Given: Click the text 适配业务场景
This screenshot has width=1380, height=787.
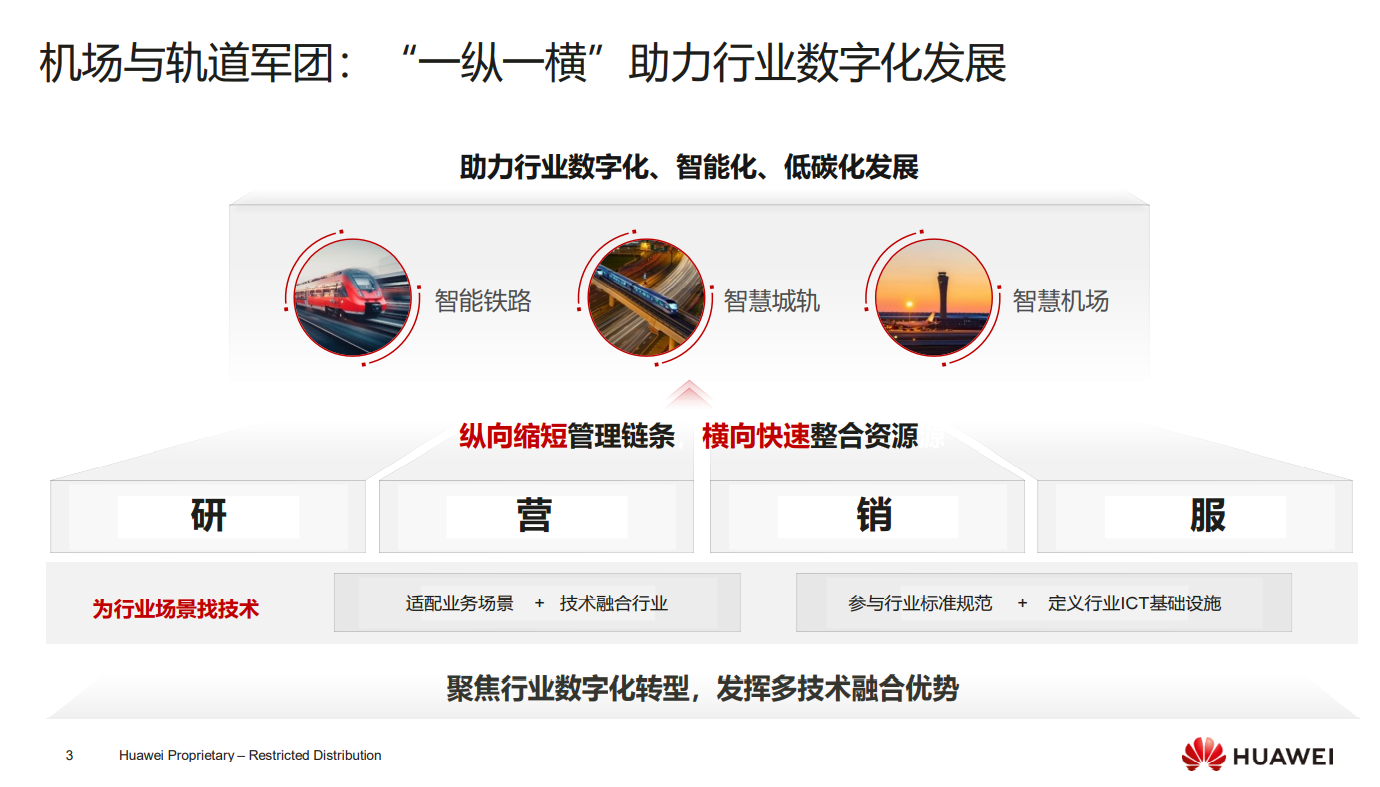Looking at the screenshot, I should (460, 603).
